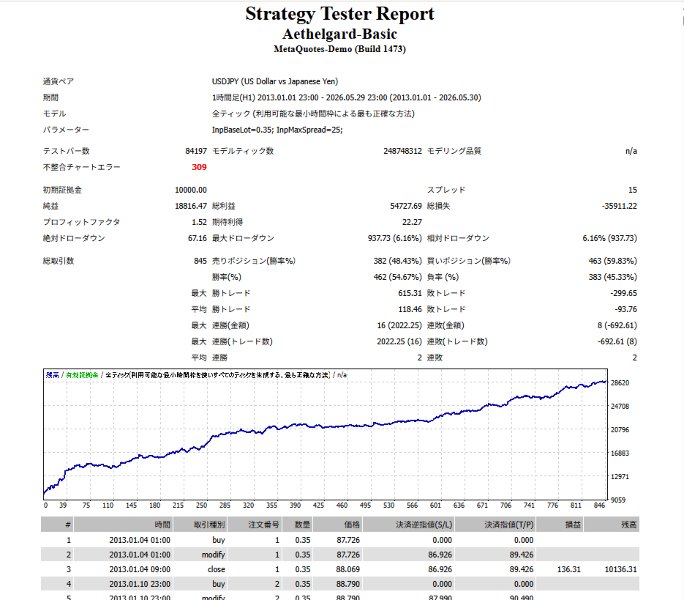Click the profit factor value 1.52

click(x=199, y=222)
